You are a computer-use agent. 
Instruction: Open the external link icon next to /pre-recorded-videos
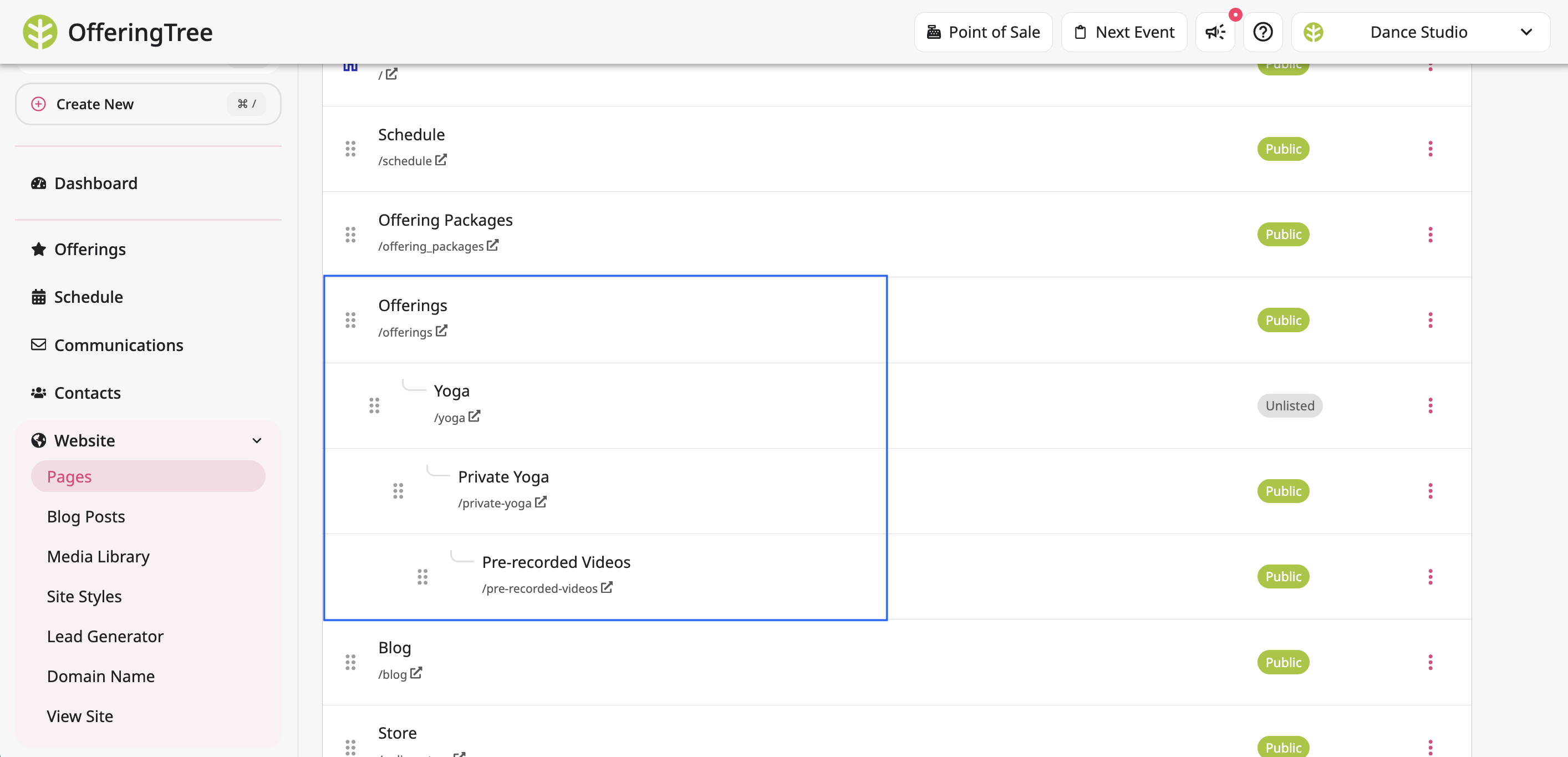coord(607,587)
